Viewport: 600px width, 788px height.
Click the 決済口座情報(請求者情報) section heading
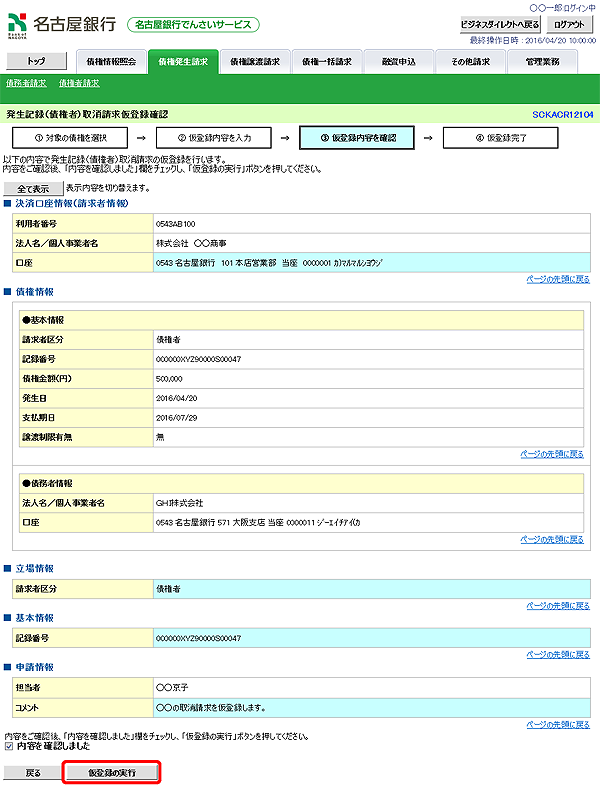click(x=72, y=204)
